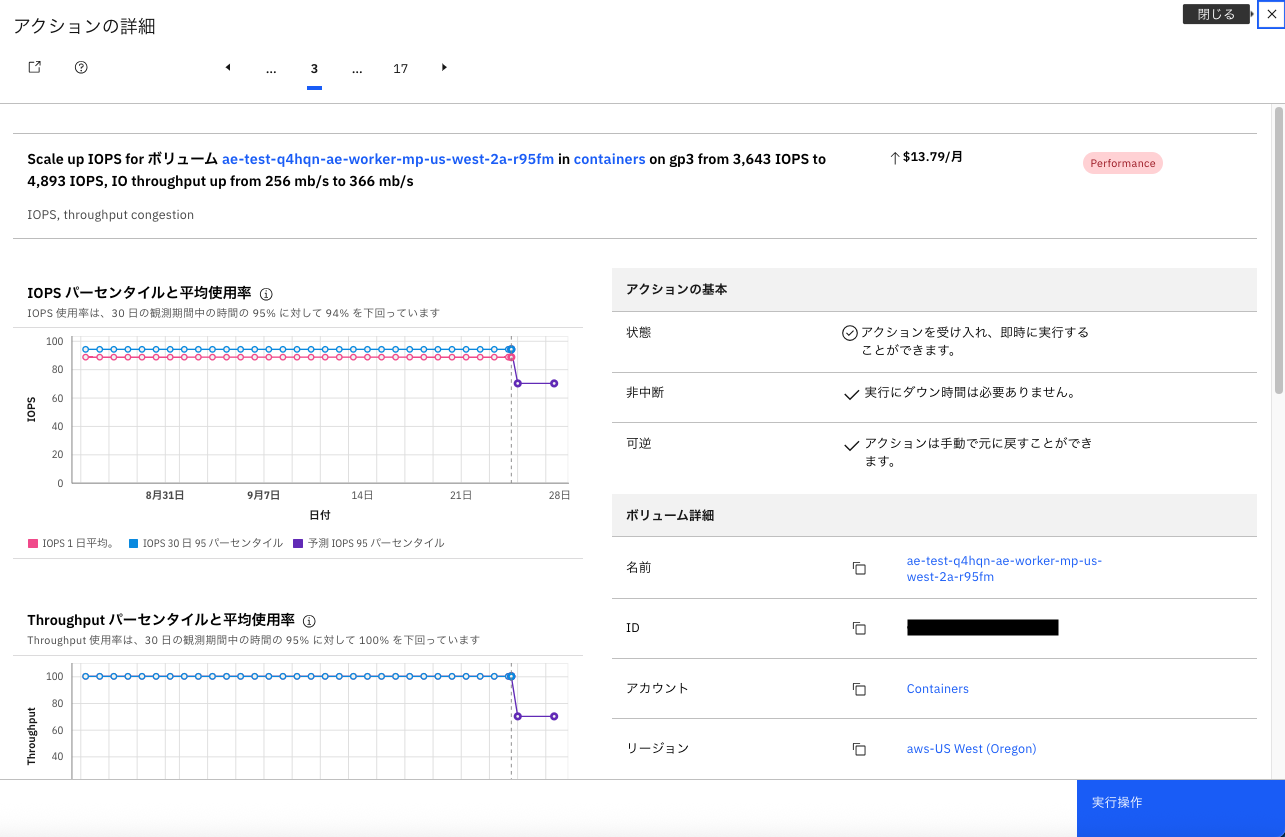Copy the region value
This screenshot has width=1285, height=837.
[x=858, y=749]
